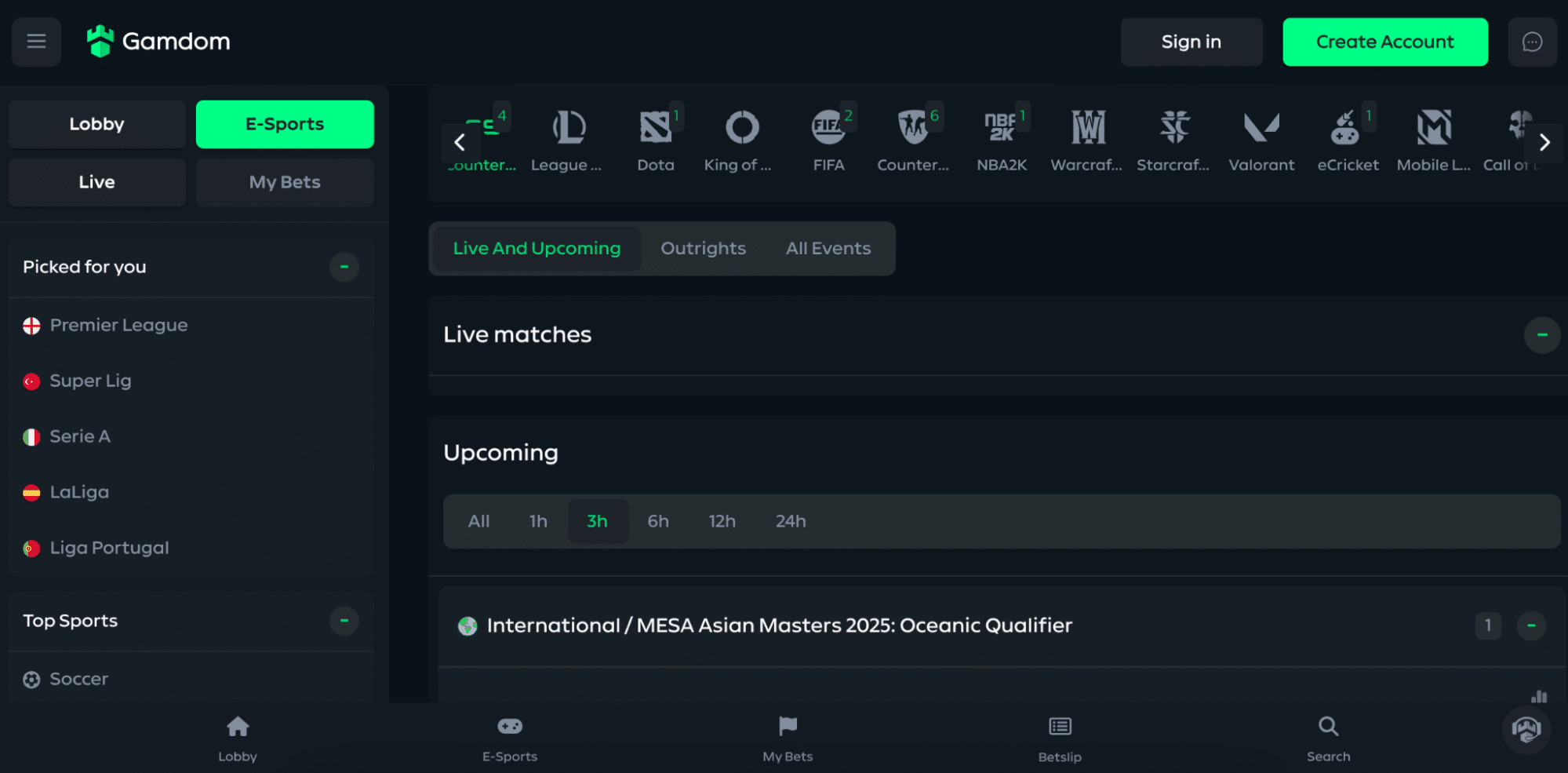1568x773 pixels.
Task: Click the Sign in button
Action: (1191, 42)
